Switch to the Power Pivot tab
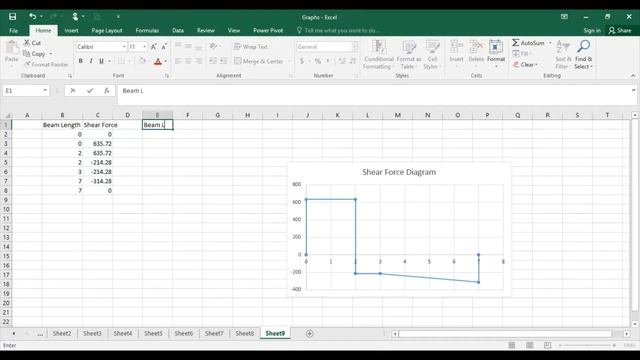 coord(268,31)
